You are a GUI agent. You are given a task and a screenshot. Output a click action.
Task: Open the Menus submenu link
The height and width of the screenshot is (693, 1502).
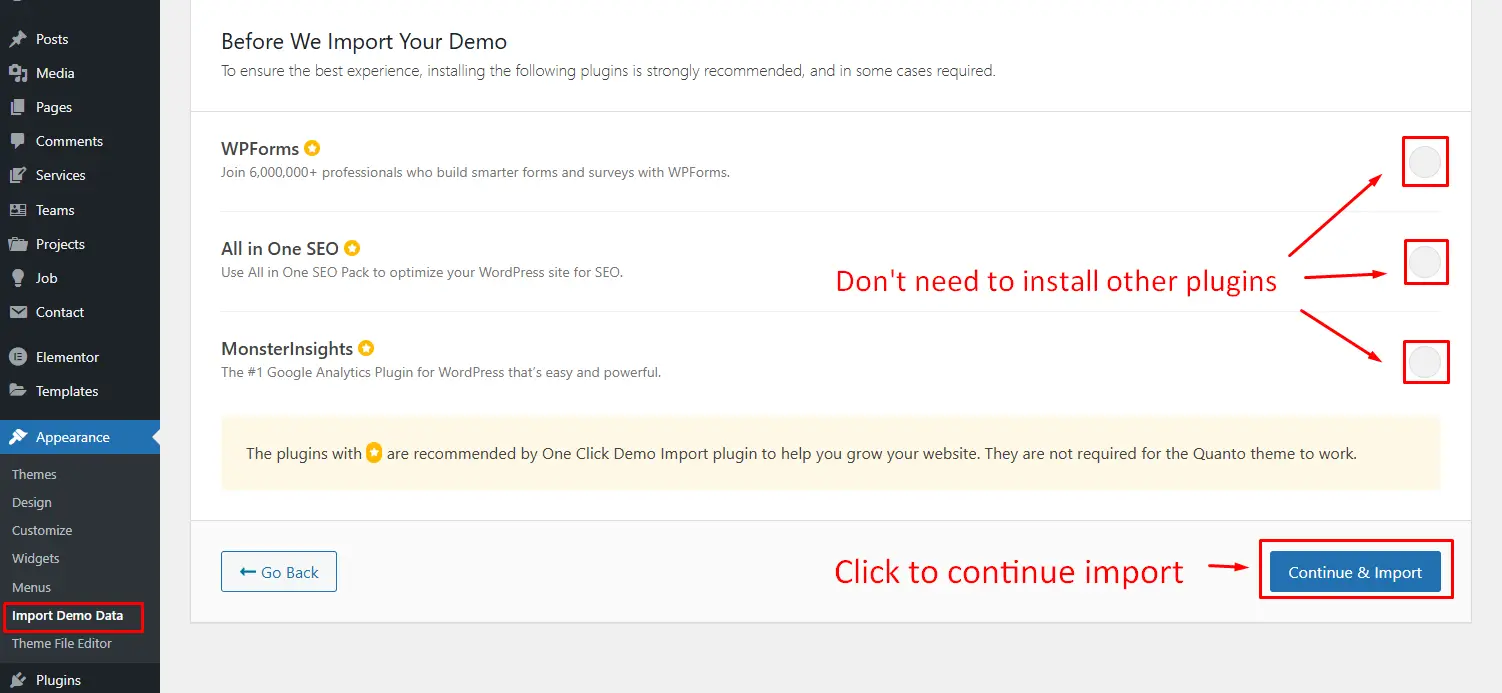click(x=31, y=587)
